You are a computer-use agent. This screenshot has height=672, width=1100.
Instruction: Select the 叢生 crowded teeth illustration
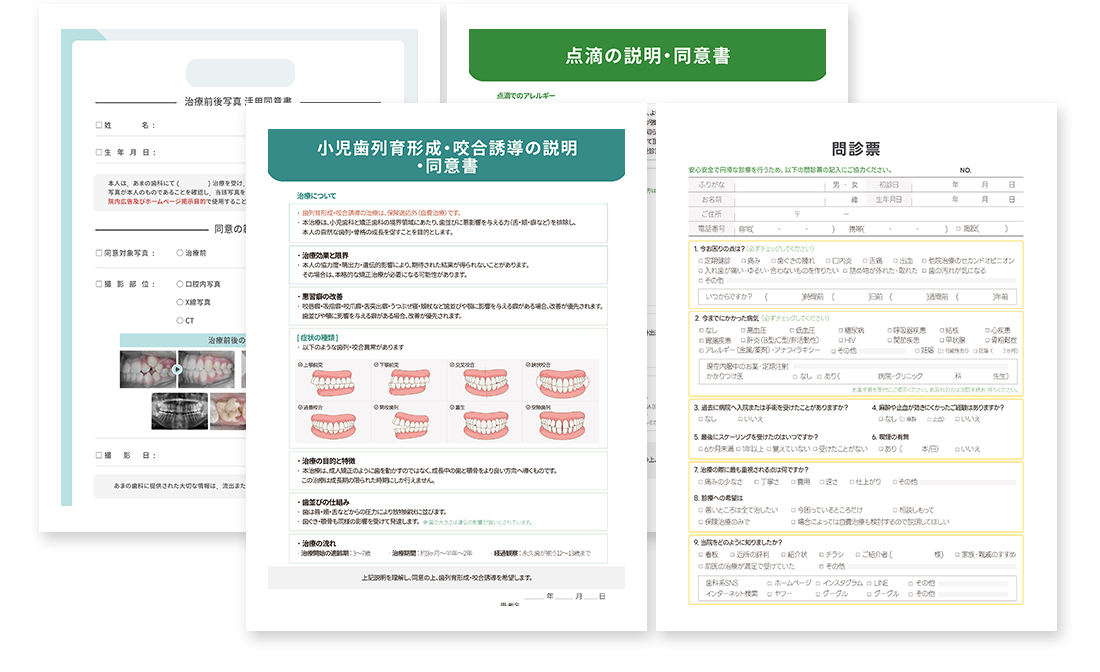485,426
